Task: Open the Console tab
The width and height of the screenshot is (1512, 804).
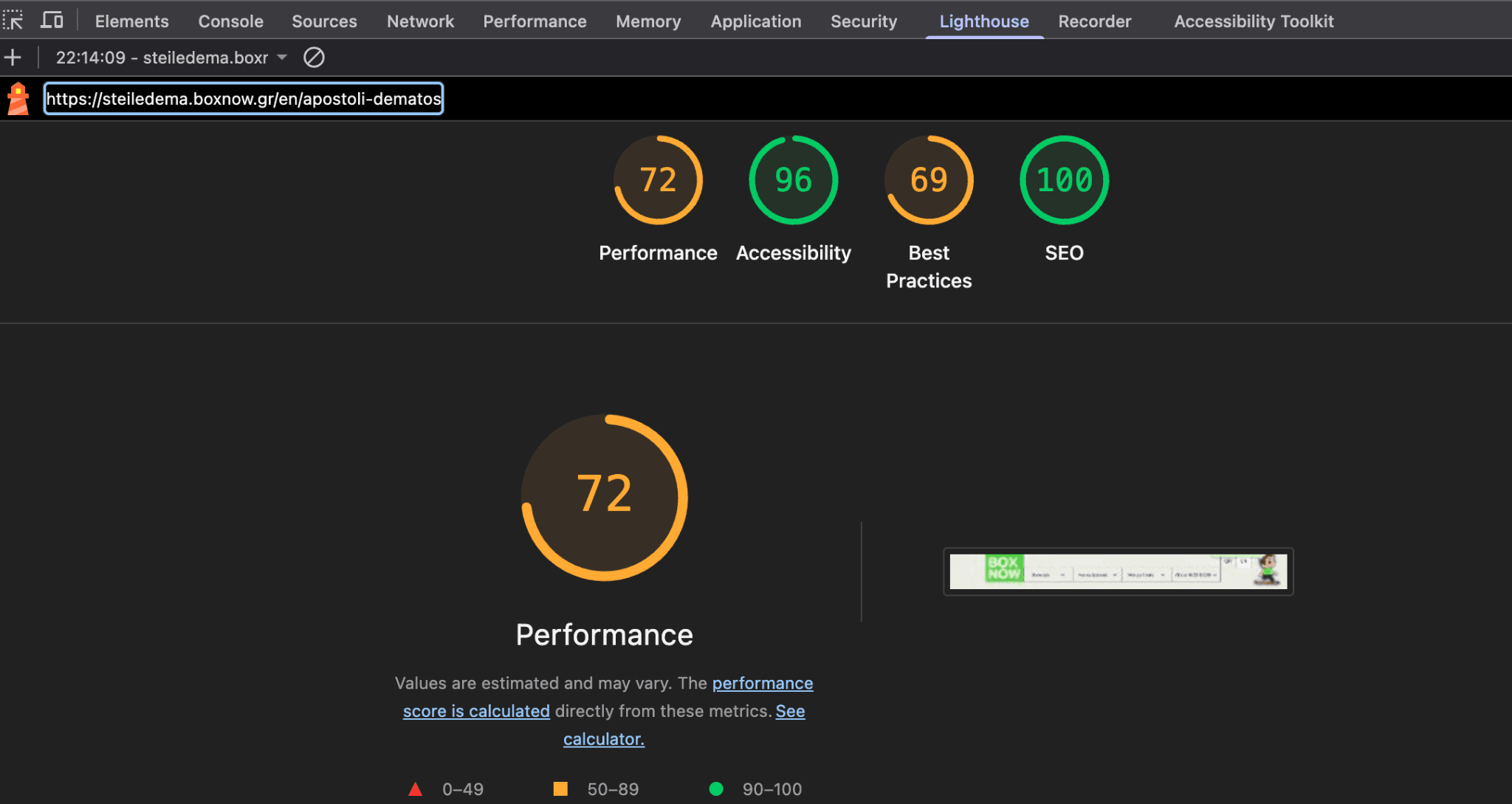Action: (x=230, y=21)
